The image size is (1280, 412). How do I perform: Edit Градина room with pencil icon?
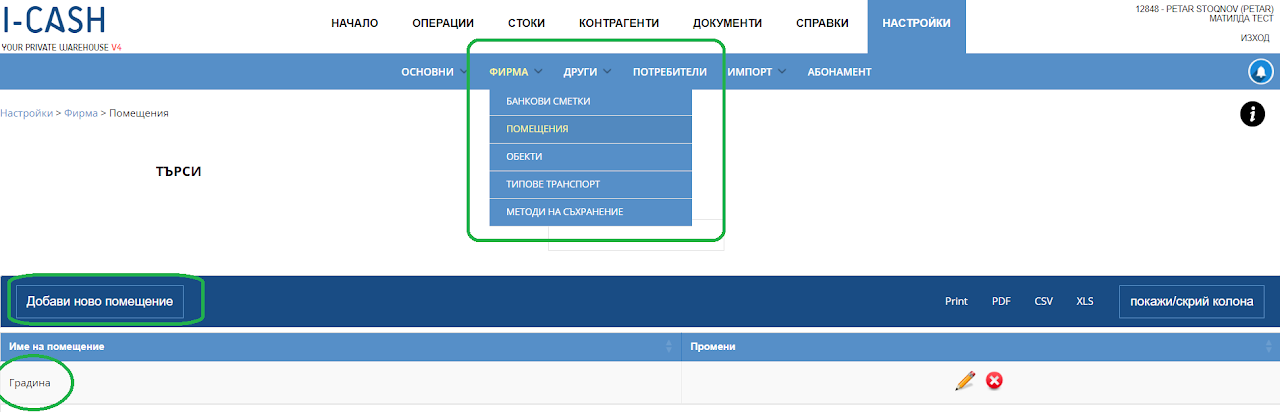965,380
